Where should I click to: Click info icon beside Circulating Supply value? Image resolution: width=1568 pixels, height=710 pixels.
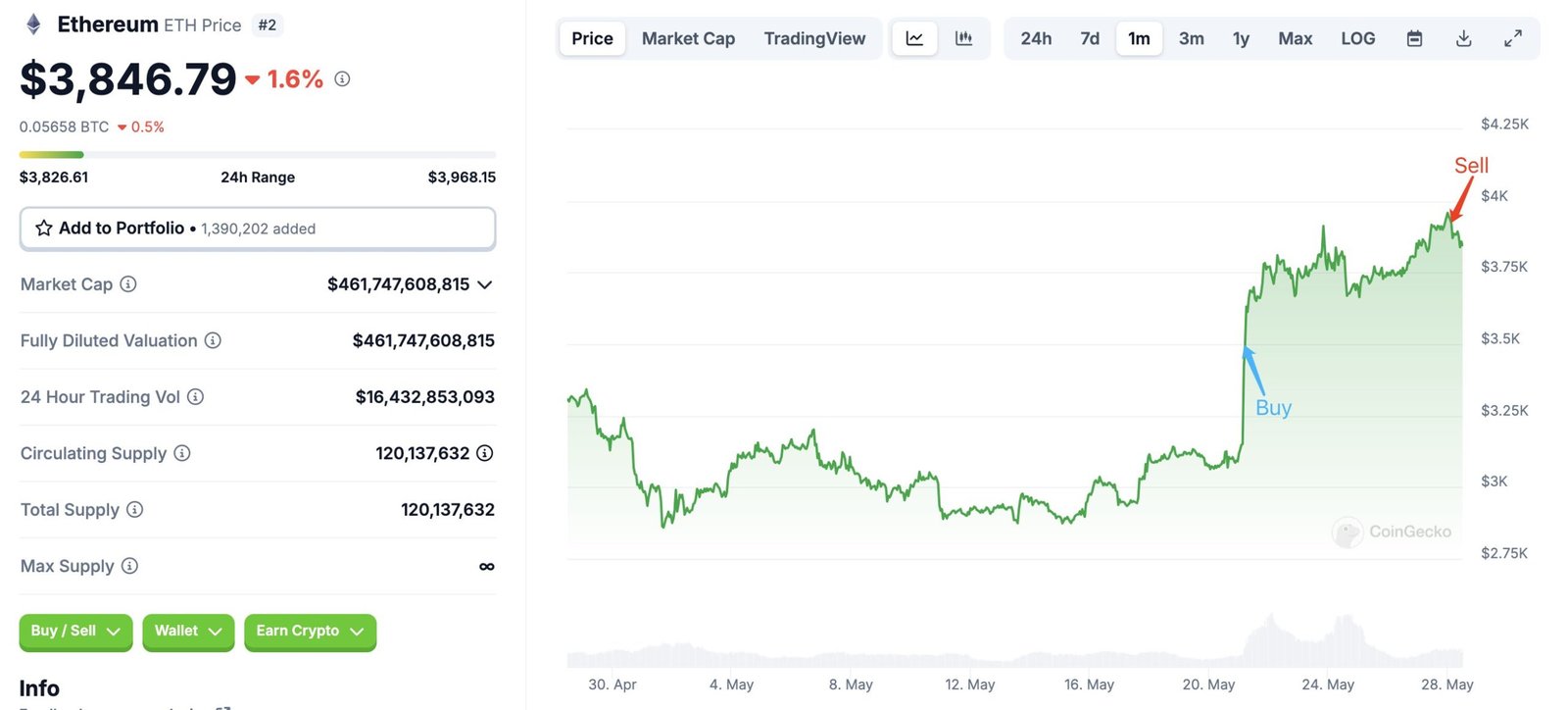click(x=484, y=453)
